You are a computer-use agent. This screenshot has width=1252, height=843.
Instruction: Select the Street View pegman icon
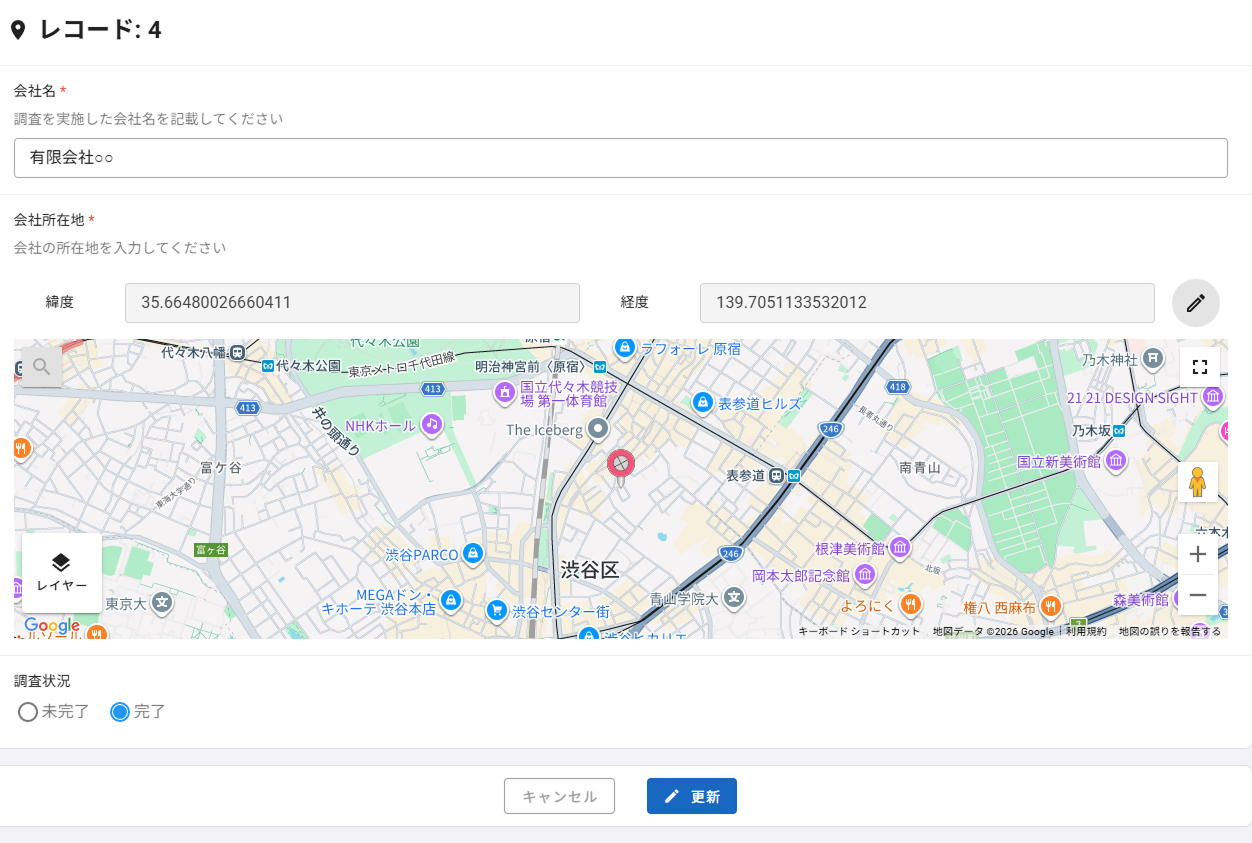tap(1197, 482)
